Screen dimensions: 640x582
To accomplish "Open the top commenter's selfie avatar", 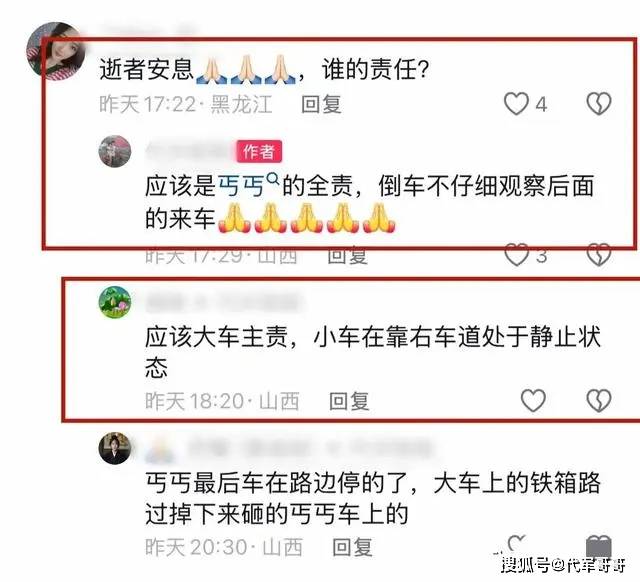I will 55,51.
